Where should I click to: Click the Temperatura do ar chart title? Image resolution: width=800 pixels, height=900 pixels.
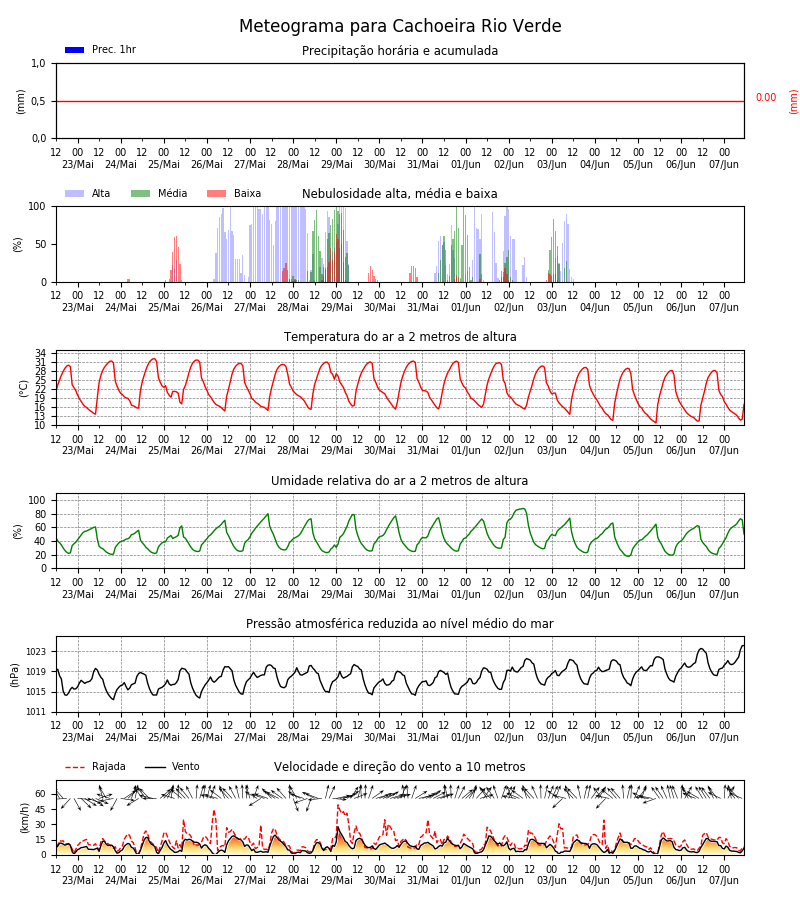(x=400, y=337)
